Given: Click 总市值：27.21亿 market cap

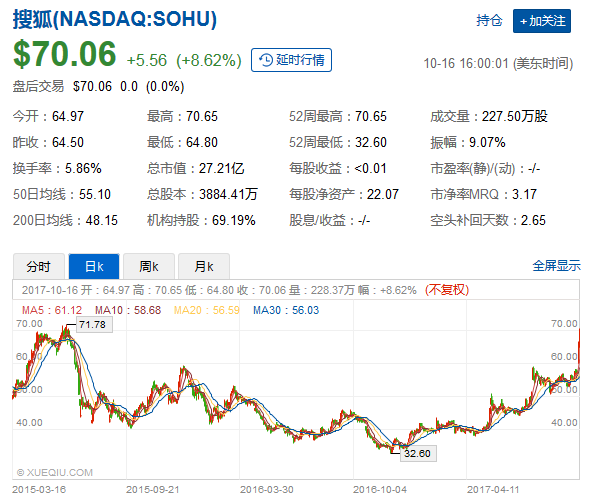Looking at the screenshot, I should point(195,168).
